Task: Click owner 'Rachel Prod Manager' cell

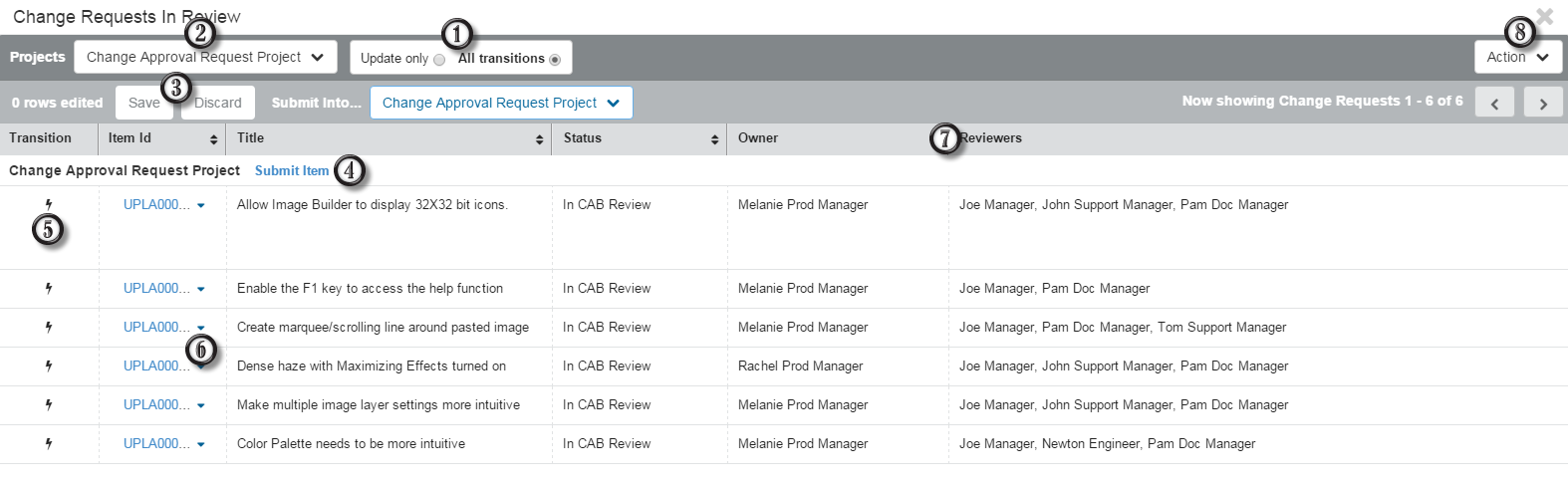Action: coord(801,365)
